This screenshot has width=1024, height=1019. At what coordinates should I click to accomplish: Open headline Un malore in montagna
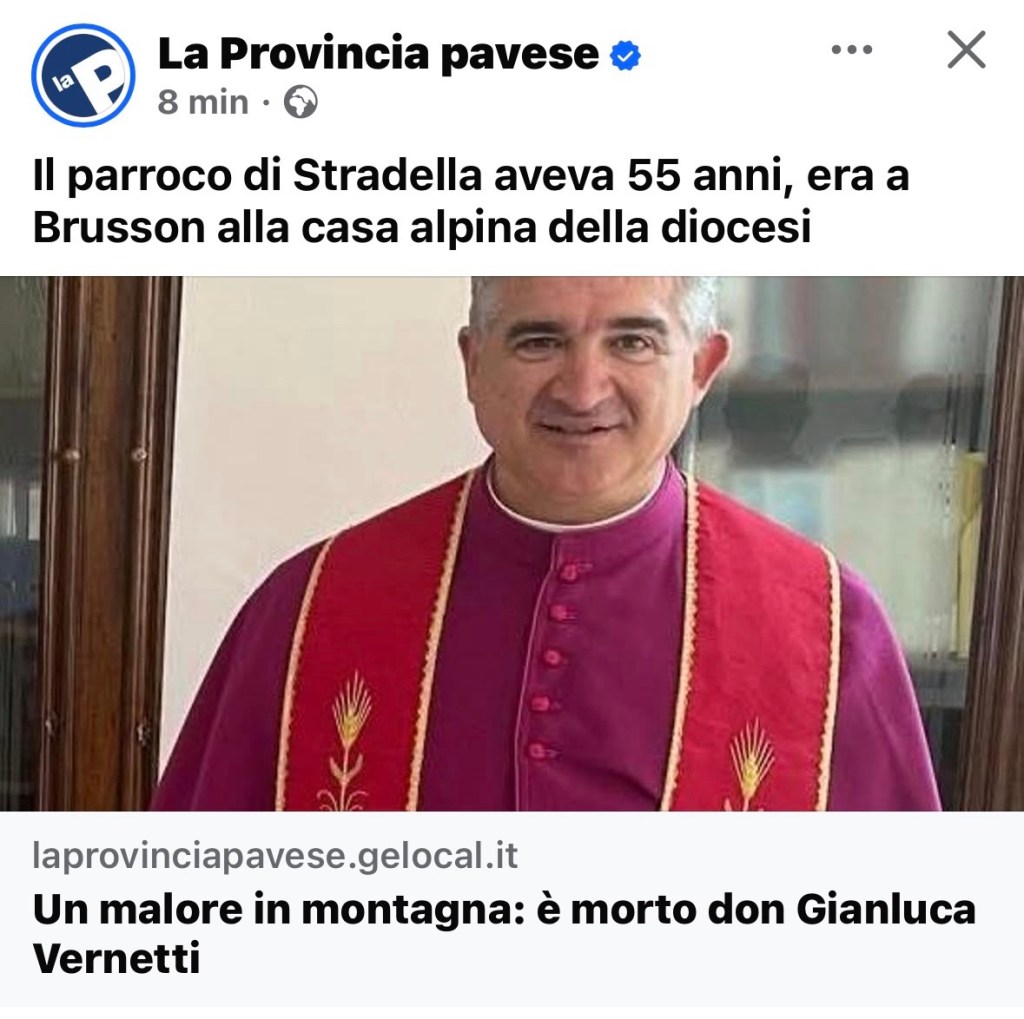pos(504,933)
